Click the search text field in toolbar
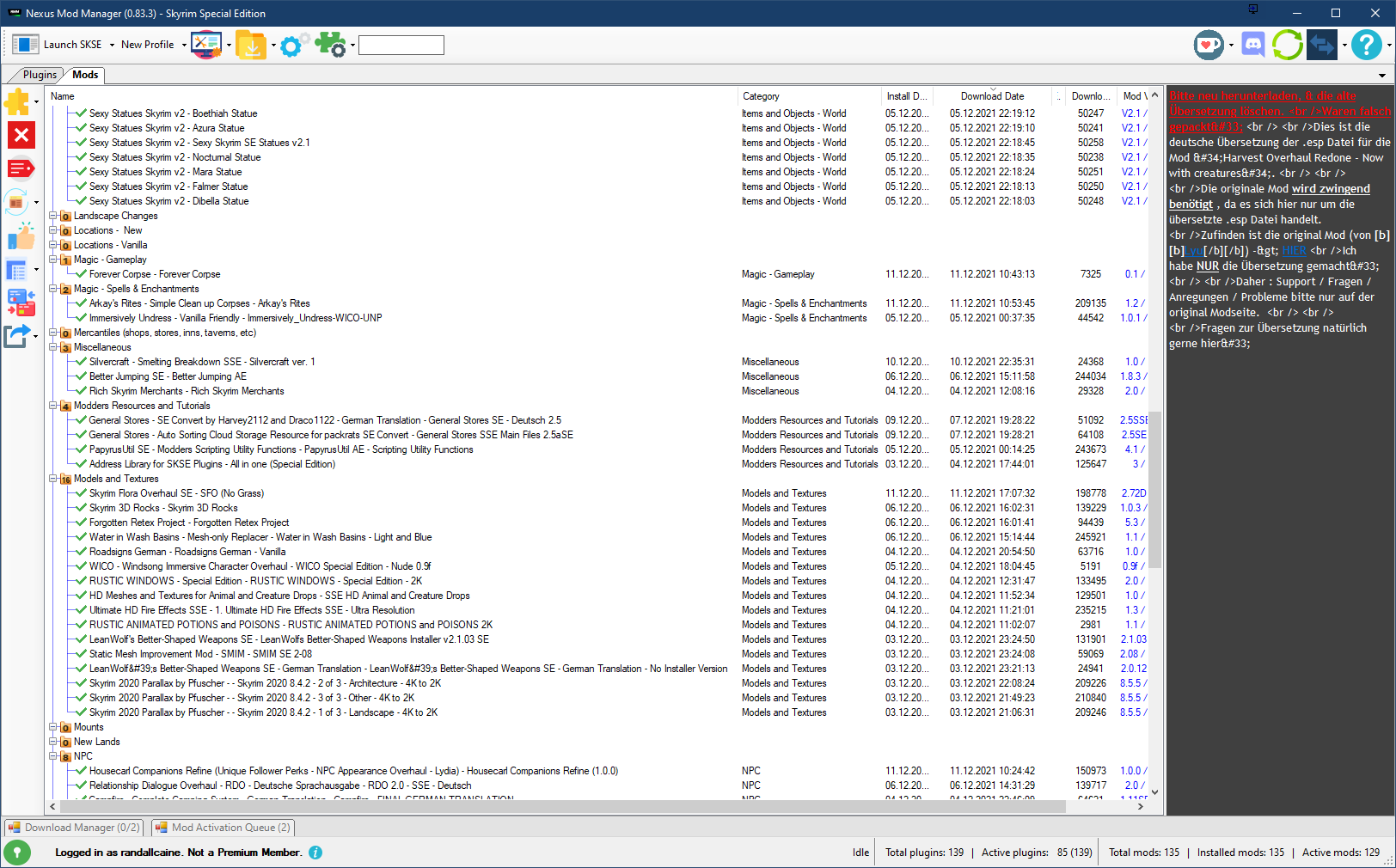1396x868 pixels. tap(401, 45)
